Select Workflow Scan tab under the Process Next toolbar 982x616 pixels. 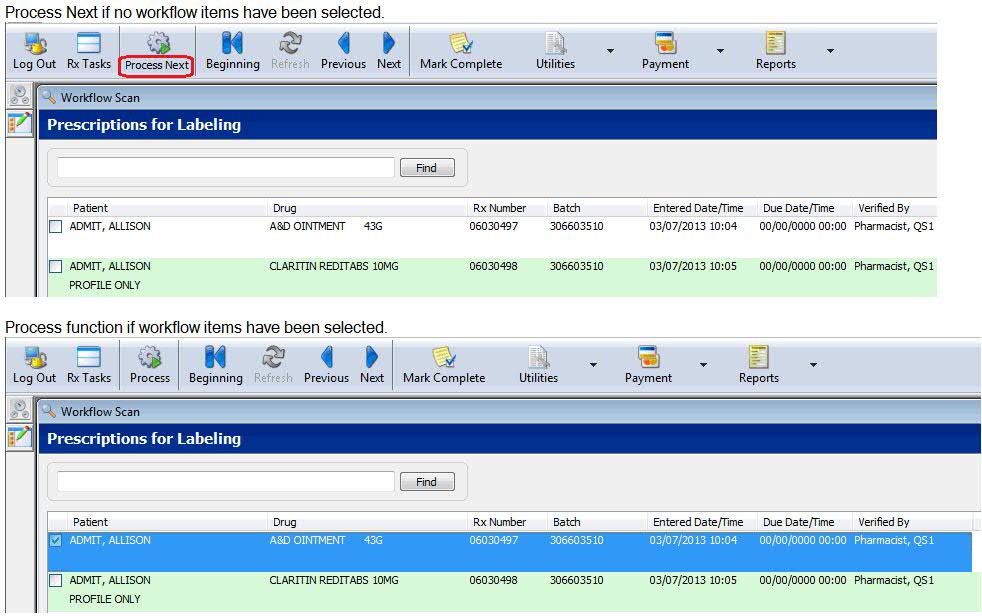coord(99,98)
